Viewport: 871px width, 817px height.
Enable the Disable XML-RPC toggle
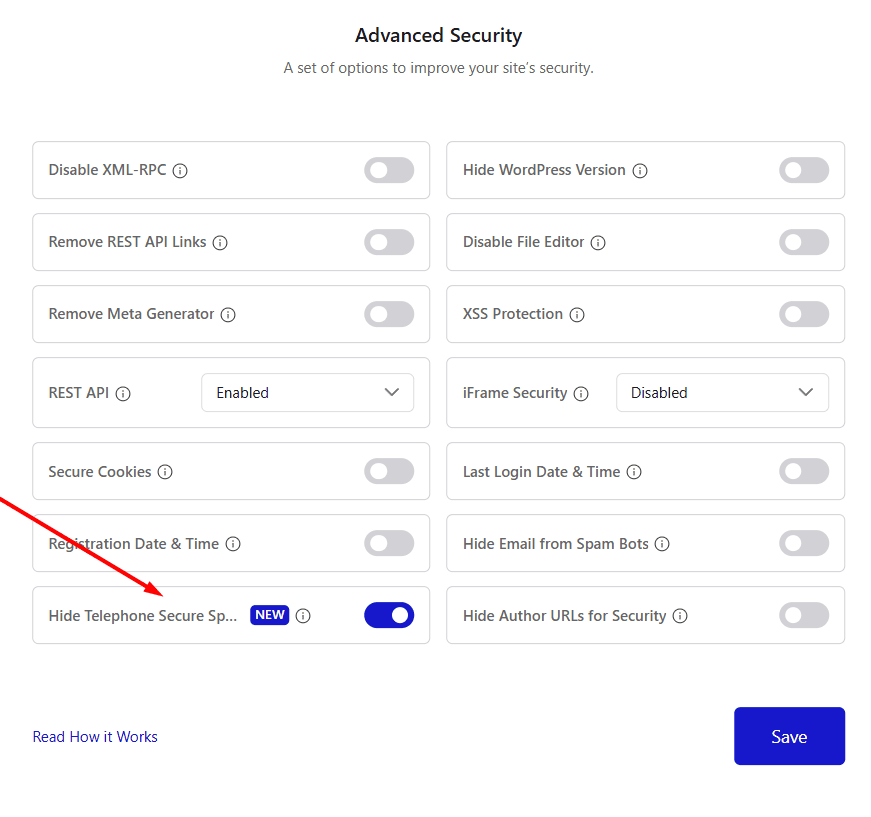pyautogui.click(x=389, y=170)
